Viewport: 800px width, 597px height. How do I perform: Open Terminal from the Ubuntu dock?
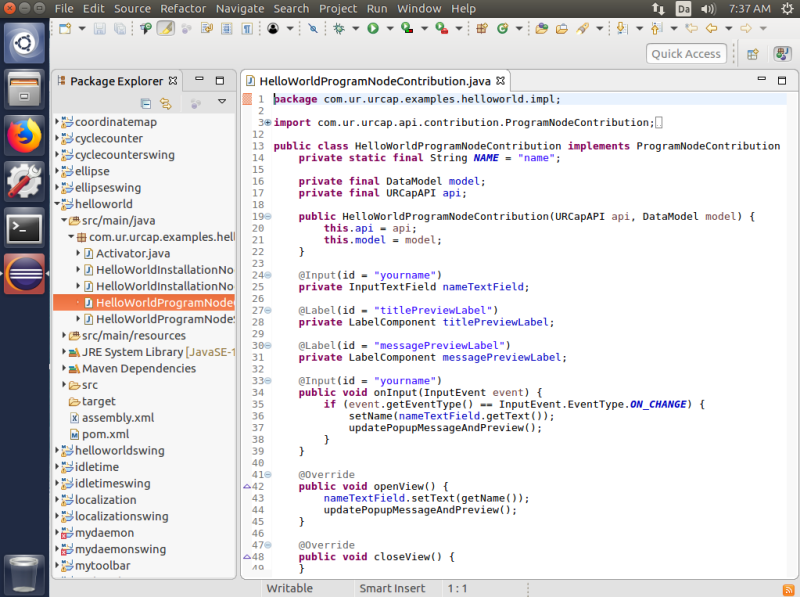click(x=24, y=228)
